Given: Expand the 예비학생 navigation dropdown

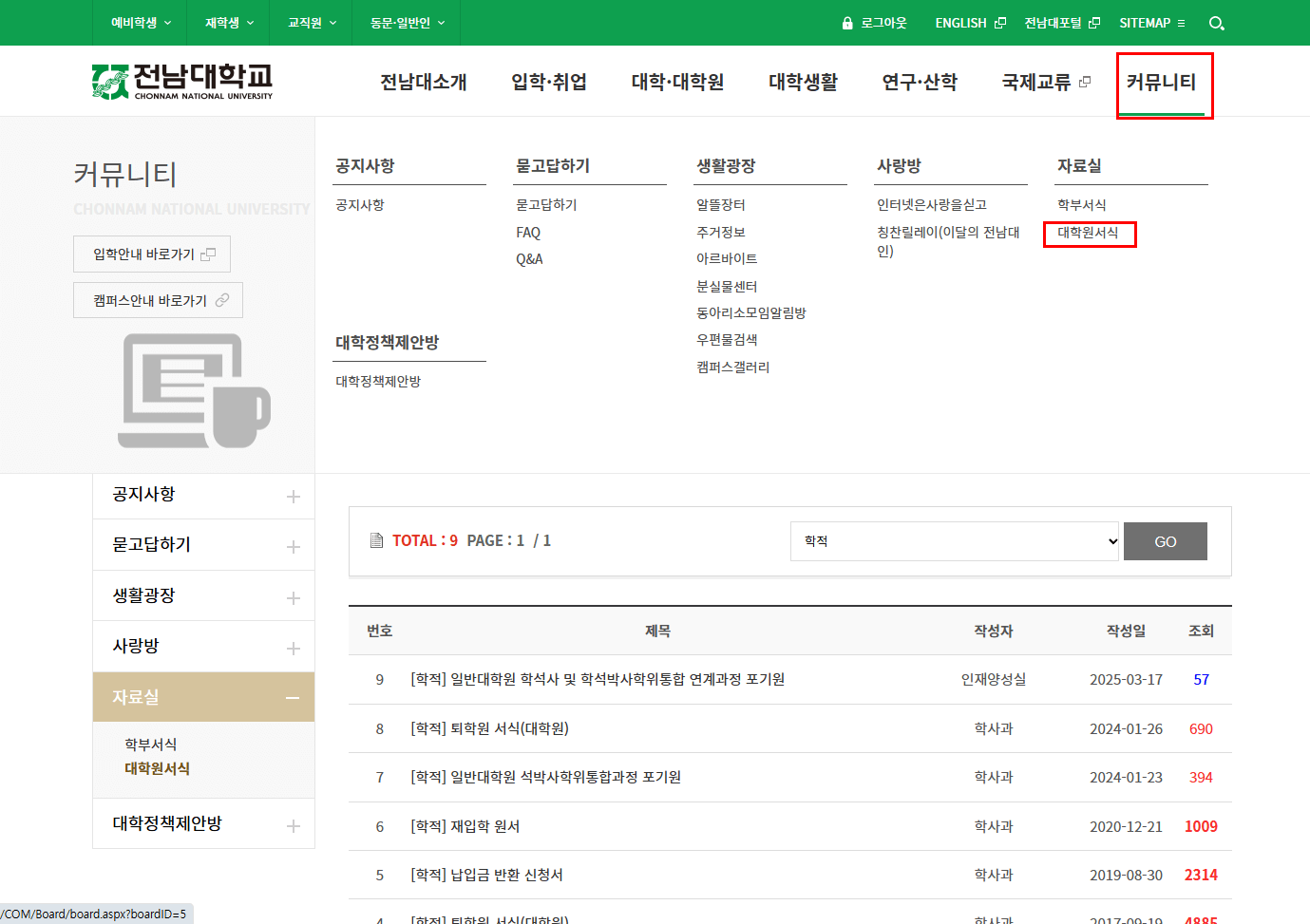Looking at the screenshot, I should [139, 23].
